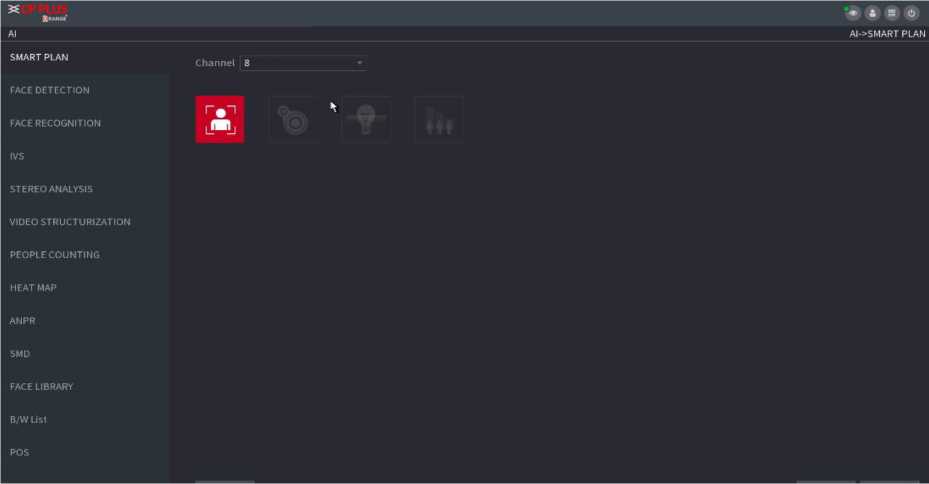This screenshot has width=929, height=484.
Task: Open HEAT MAP settings in sidebar
Action: [x=33, y=288]
